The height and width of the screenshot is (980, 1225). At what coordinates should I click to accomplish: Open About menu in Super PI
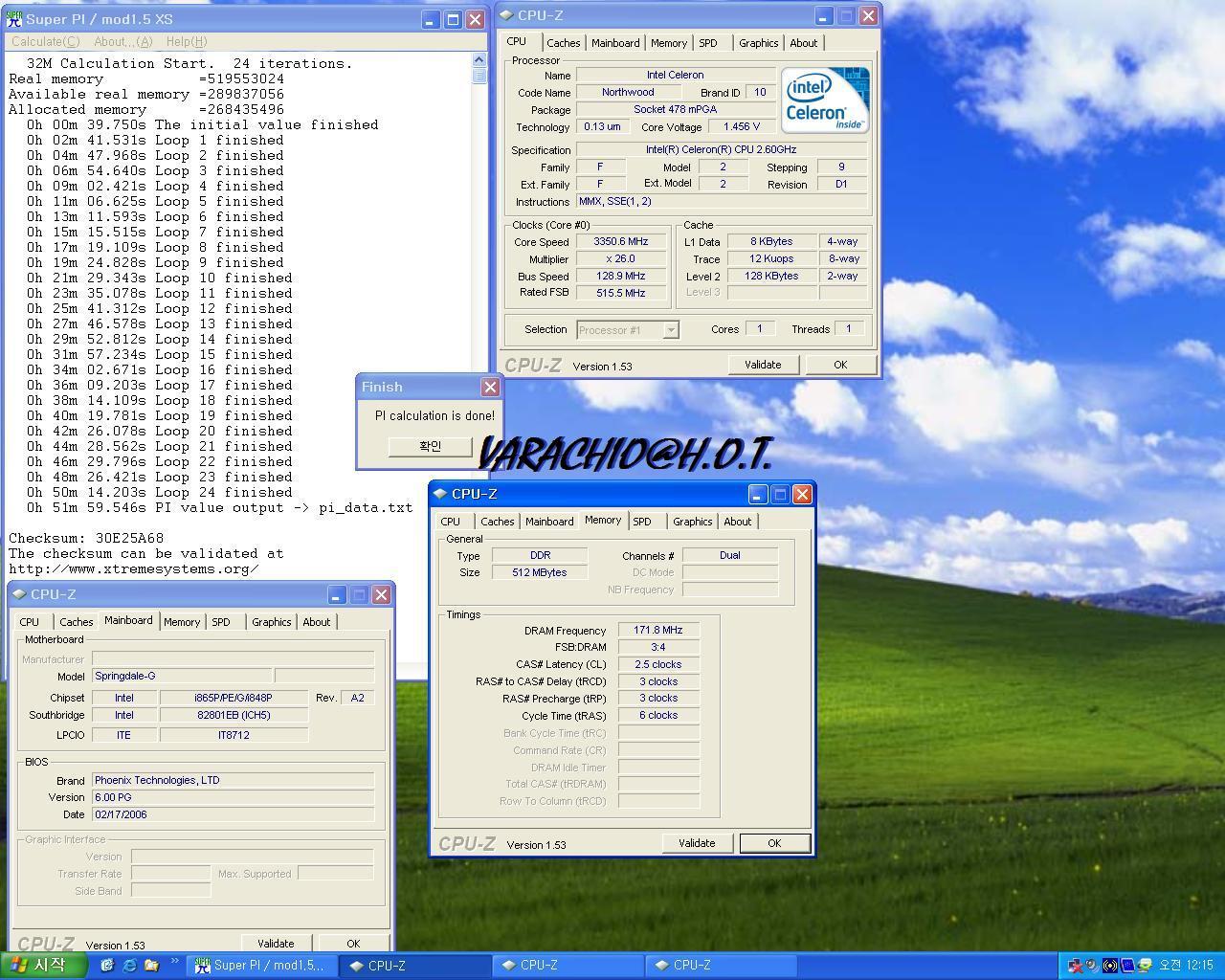(122, 41)
